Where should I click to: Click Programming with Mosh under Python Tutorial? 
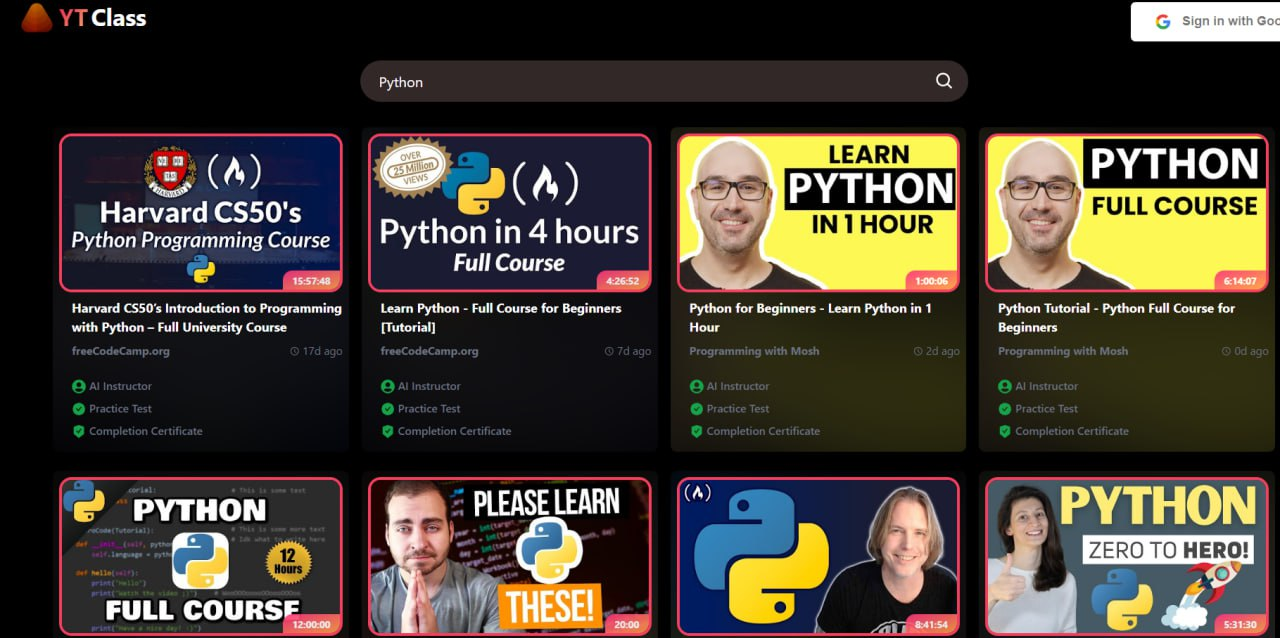pyautogui.click(x=1063, y=351)
